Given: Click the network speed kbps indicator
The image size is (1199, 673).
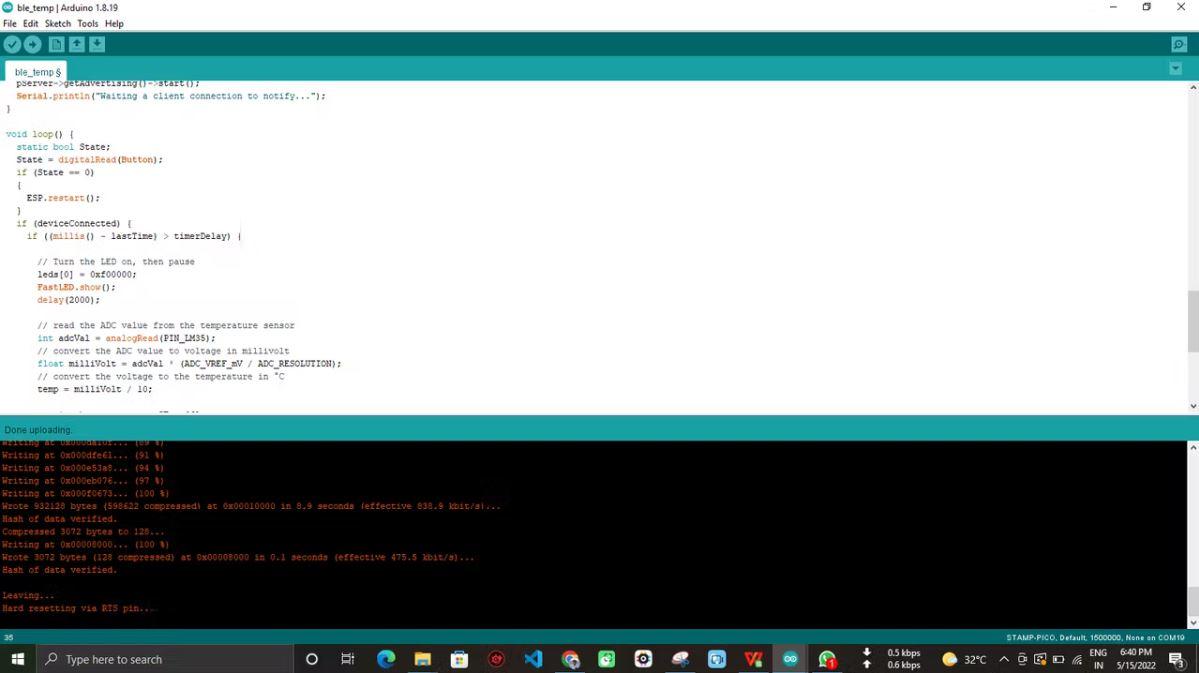Looking at the screenshot, I should pos(893,659).
